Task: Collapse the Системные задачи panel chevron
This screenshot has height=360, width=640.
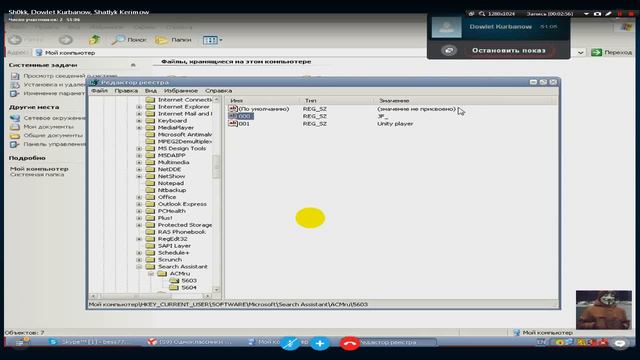Action: click(133, 65)
